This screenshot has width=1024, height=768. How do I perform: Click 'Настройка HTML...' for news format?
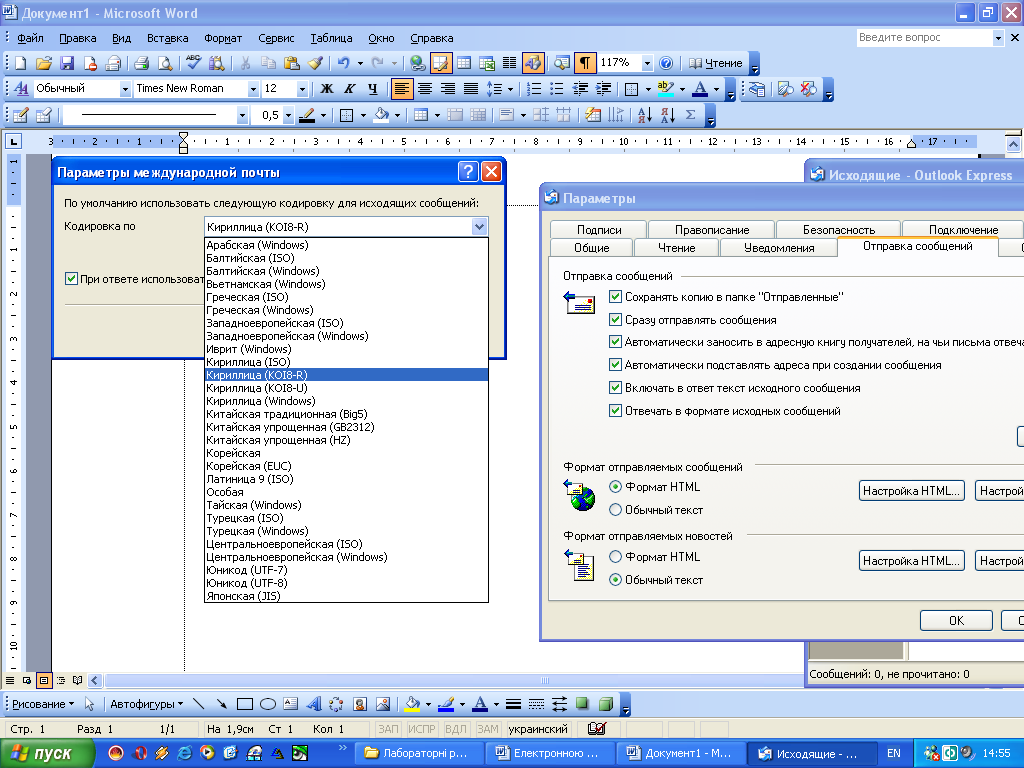pos(912,561)
